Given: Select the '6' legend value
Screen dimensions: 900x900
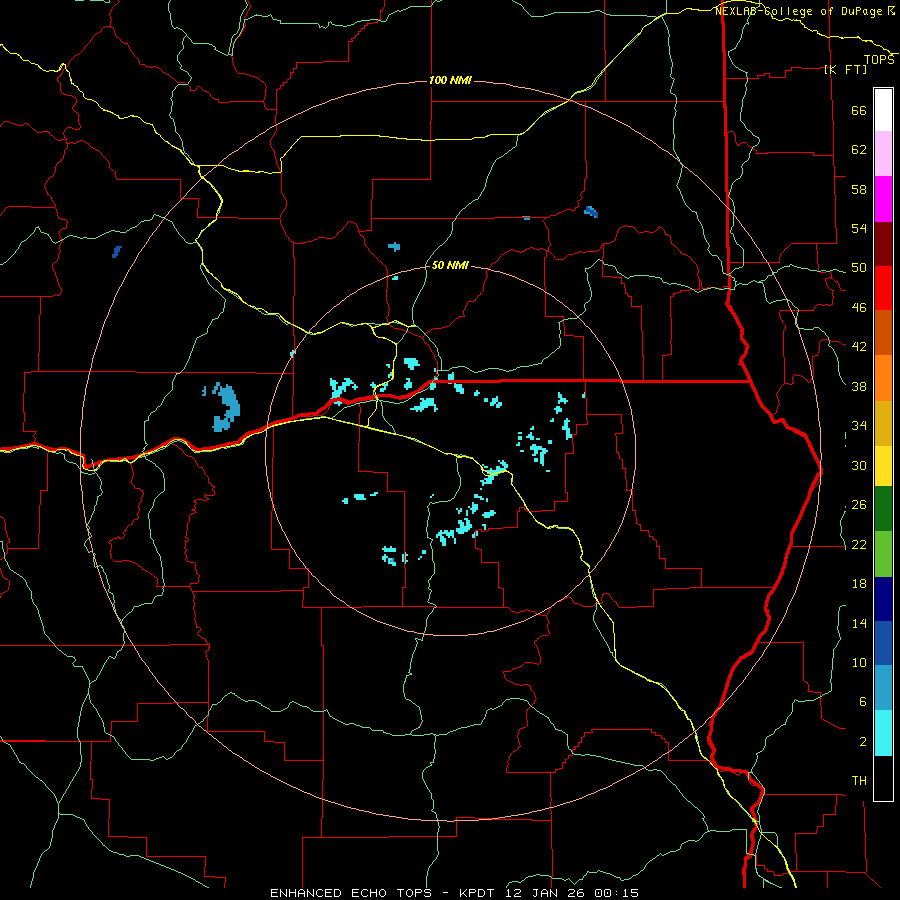Looking at the screenshot, I should [863, 702].
